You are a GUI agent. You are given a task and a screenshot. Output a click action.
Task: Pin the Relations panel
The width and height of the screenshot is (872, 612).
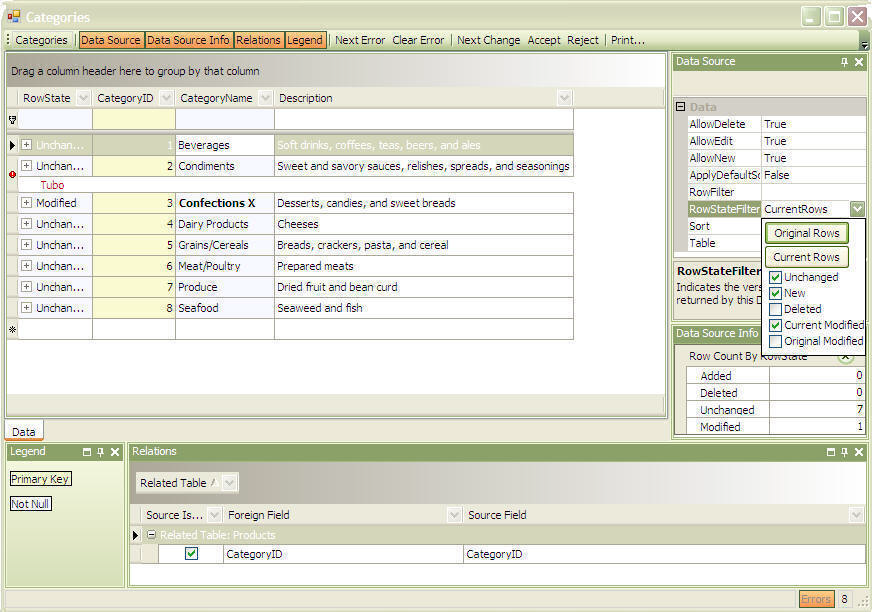pos(843,452)
